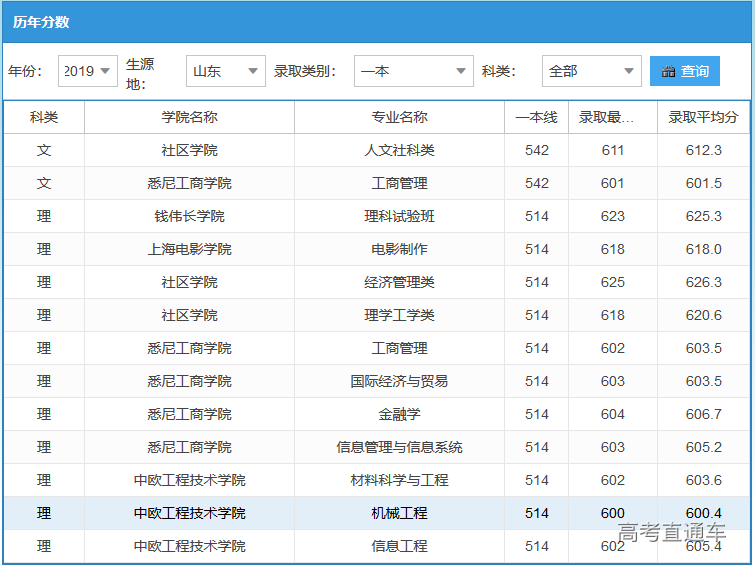Select the 材料科学与工程 row
Image resolution: width=755 pixels, height=572 pixels.
[399, 480]
